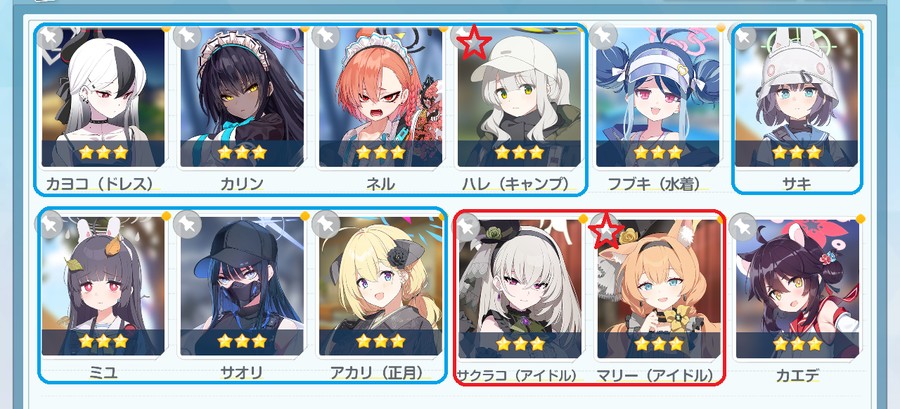Screen dimensions: 900x409
Task: Click the カリン name label
Action: (x=242, y=183)
